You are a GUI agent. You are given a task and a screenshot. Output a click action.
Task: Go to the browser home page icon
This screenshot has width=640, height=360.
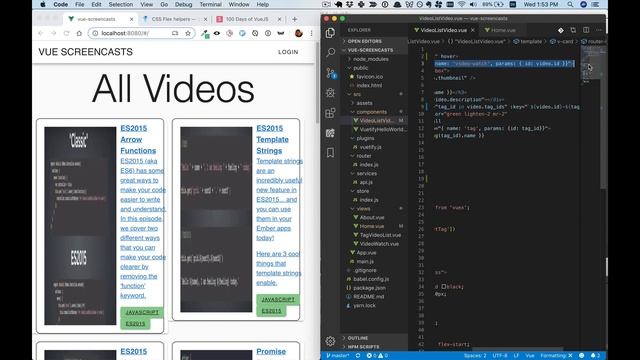pyautogui.click(x=79, y=33)
